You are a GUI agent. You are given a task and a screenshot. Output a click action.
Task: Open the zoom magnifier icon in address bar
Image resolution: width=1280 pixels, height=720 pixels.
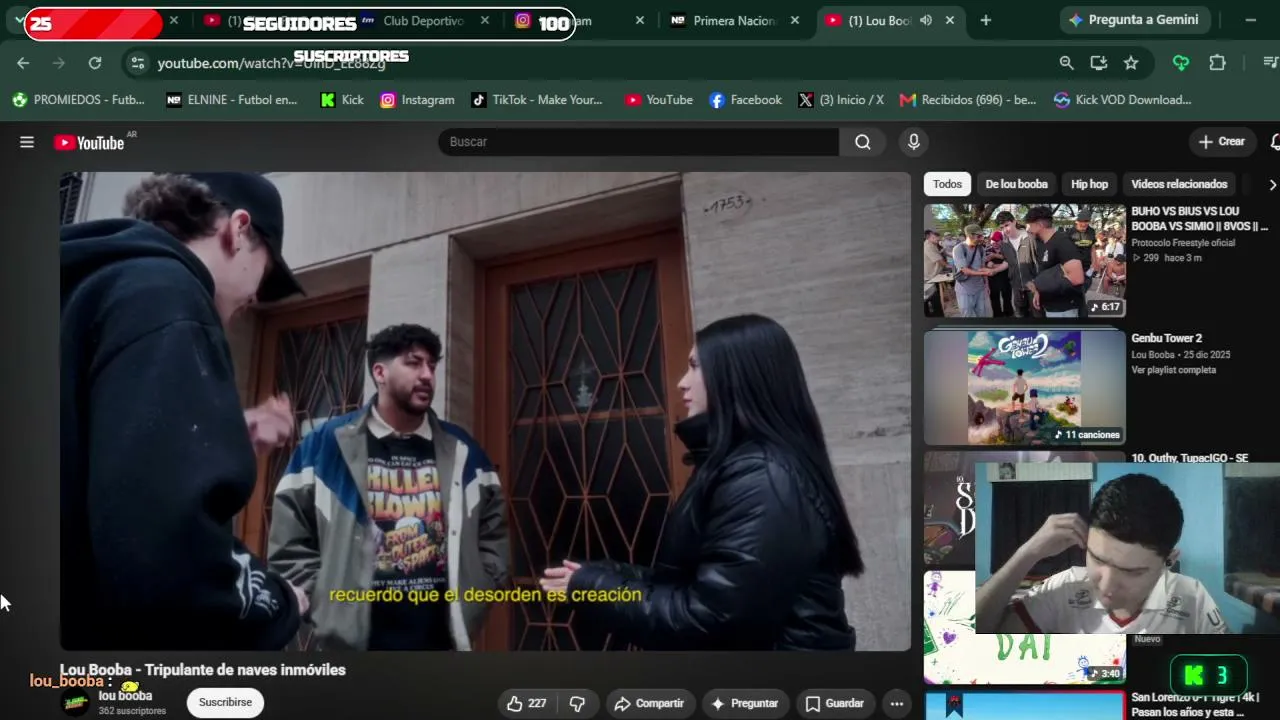pos(1067,63)
